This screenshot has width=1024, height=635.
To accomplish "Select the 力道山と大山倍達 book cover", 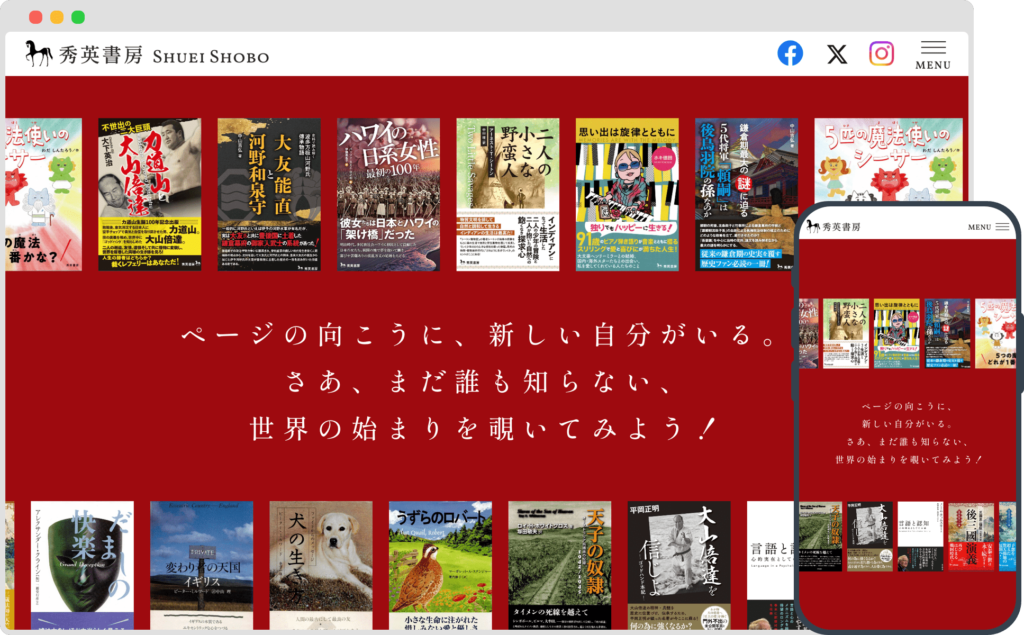I will click(x=149, y=195).
